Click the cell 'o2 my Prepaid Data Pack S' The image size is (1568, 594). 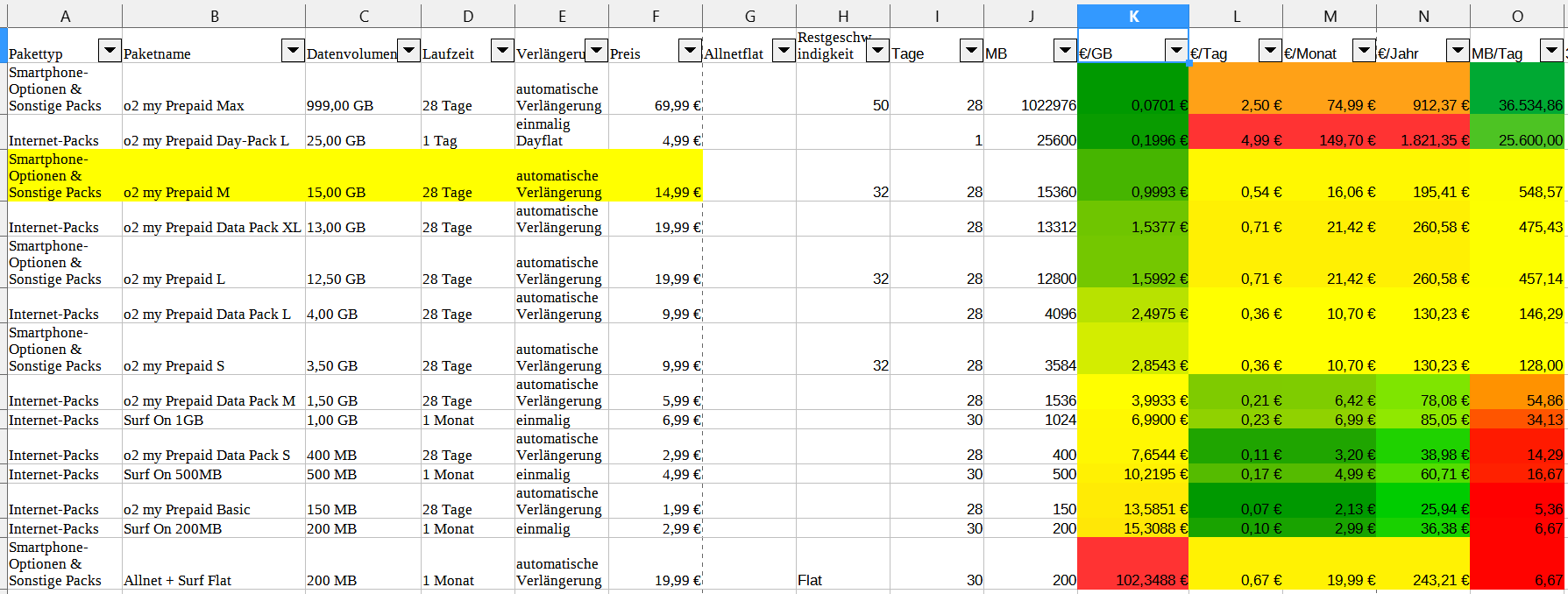point(214,447)
